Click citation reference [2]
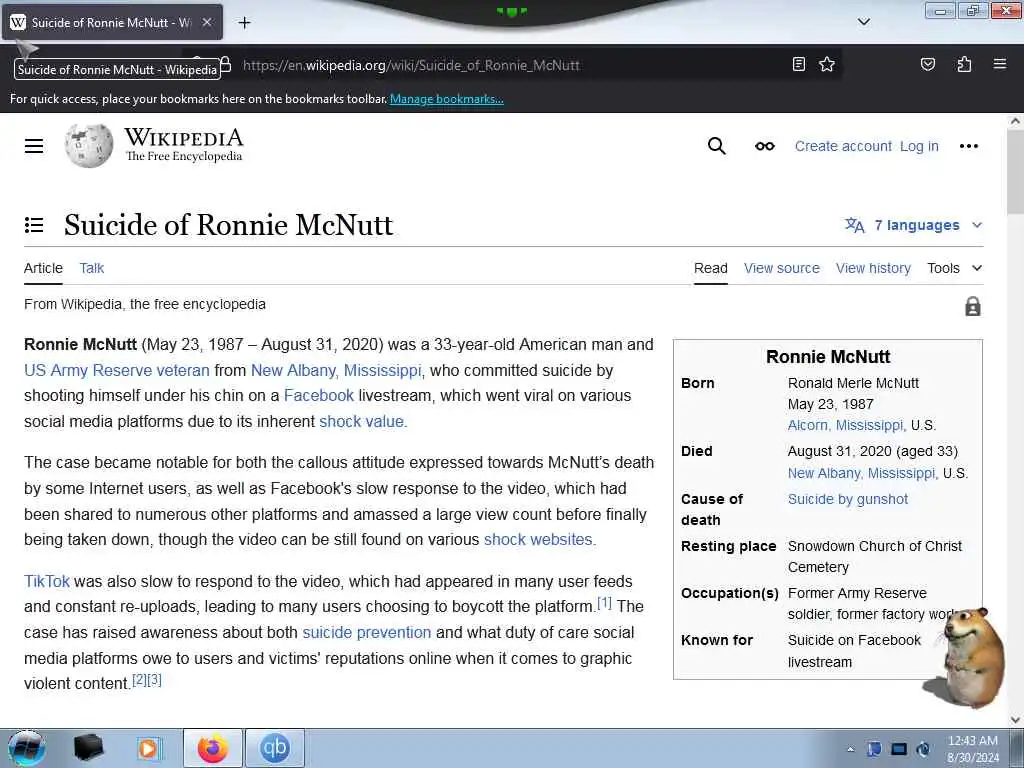 [x=139, y=680]
